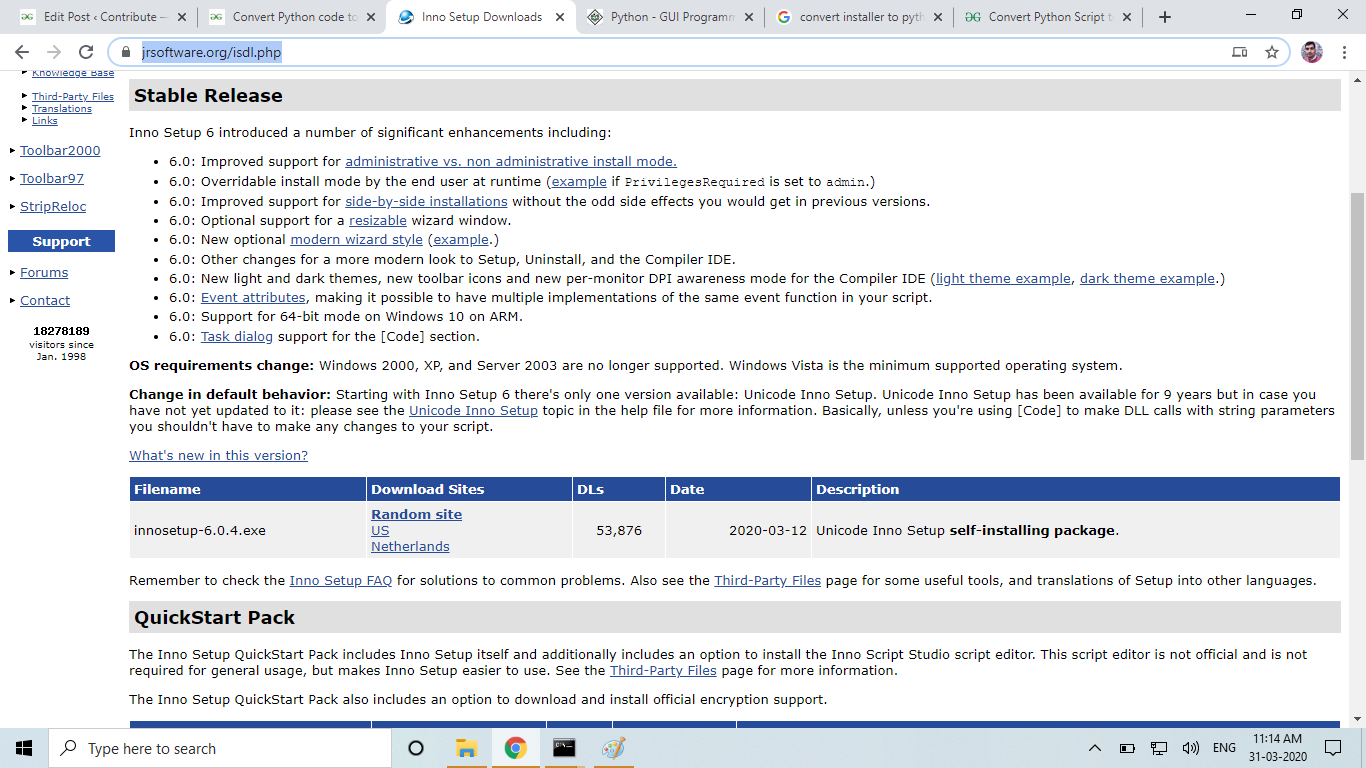This screenshot has width=1366, height=768.
Task: Go to the Toolbar2000 page
Action: 60,151
